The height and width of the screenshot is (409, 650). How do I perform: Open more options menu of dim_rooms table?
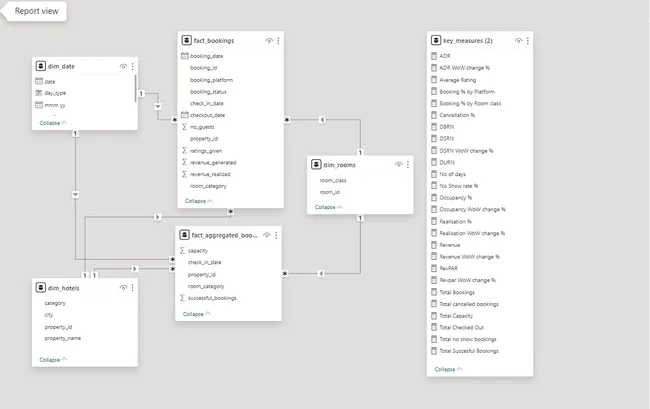click(x=408, y=165)
